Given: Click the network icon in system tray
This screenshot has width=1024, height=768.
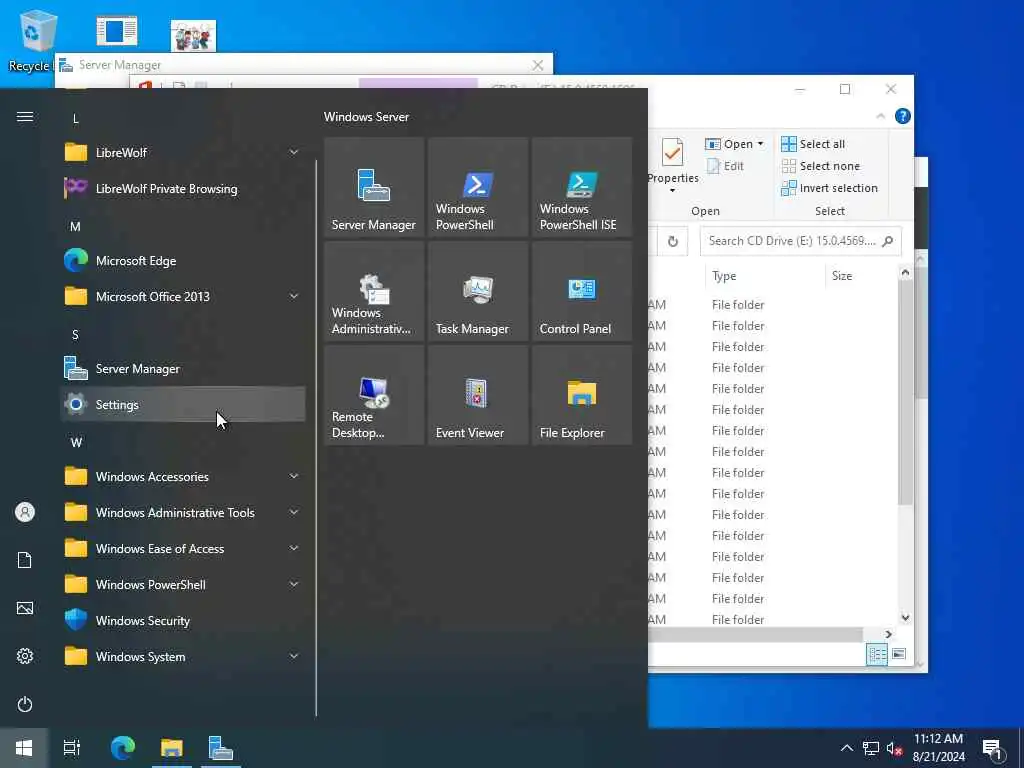Looking at the screenshot, I should 871,748.
